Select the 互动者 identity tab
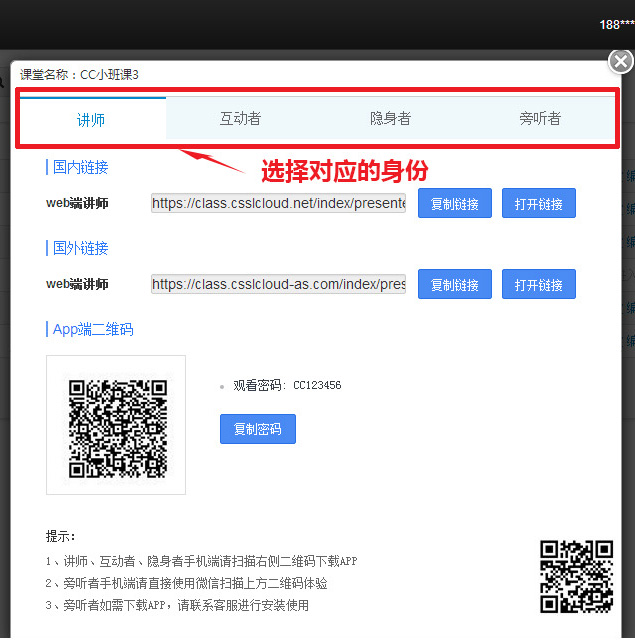Viewport: 635px width, 643px height. [x=240, y=119]
